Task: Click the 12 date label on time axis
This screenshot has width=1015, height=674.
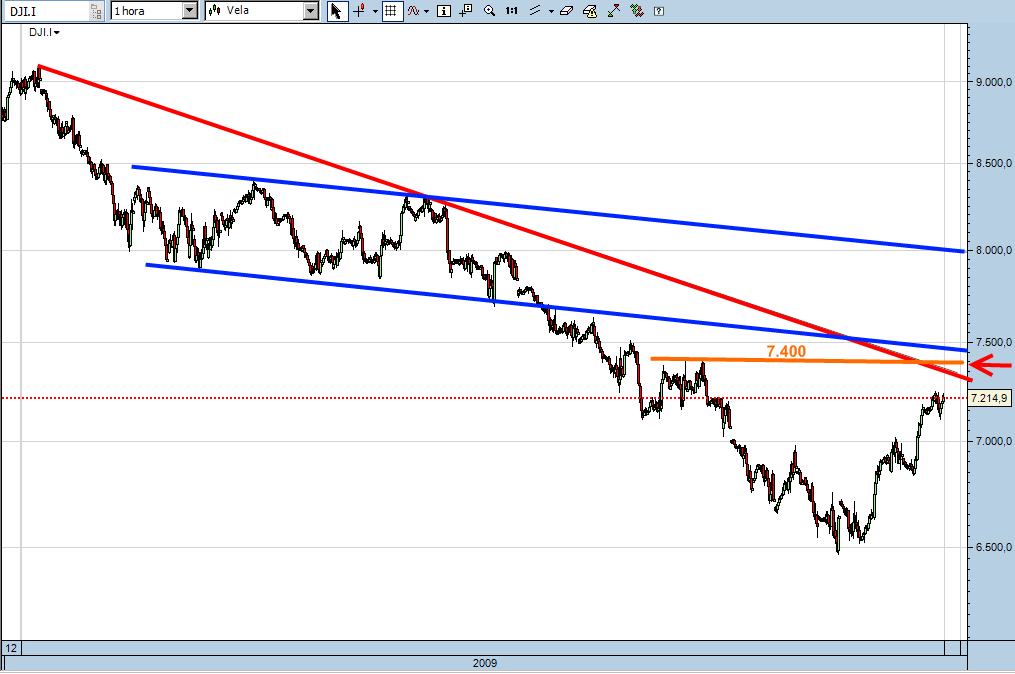Action: click(11, 647)
